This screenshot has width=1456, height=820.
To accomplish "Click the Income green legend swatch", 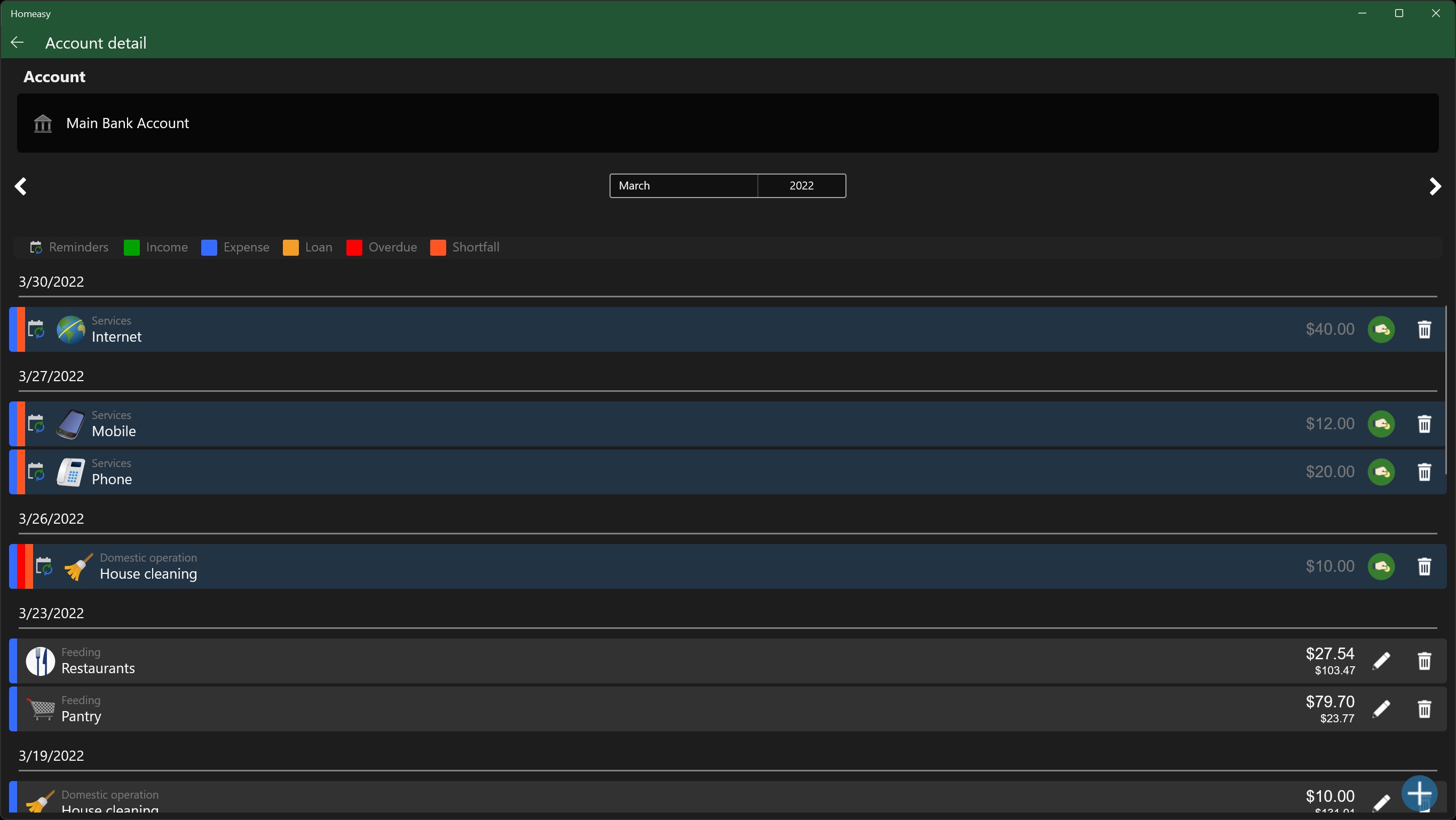I will (132, 248).
